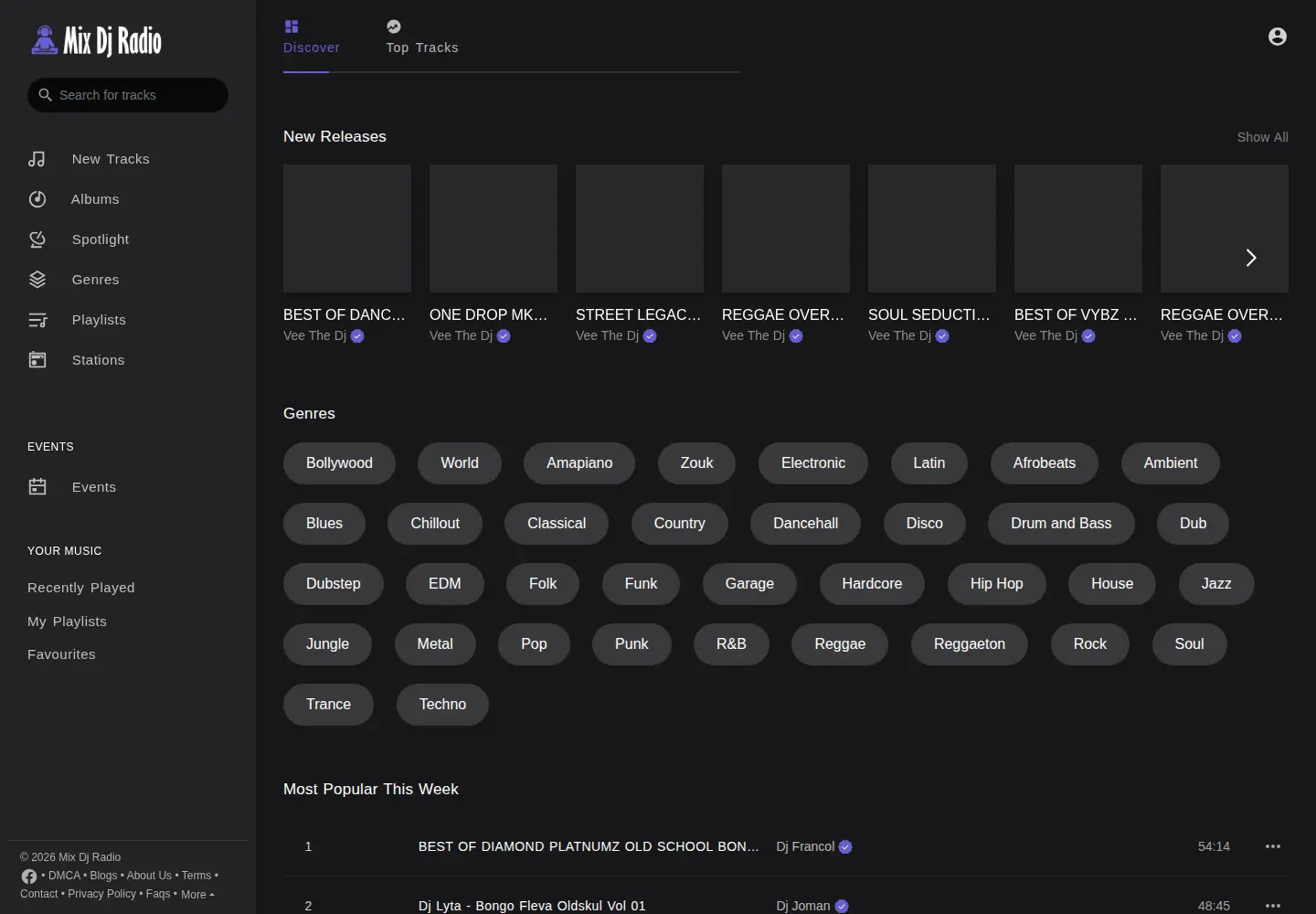
Task: Open Recently Played in Your Music
Action: pos(81,588)
